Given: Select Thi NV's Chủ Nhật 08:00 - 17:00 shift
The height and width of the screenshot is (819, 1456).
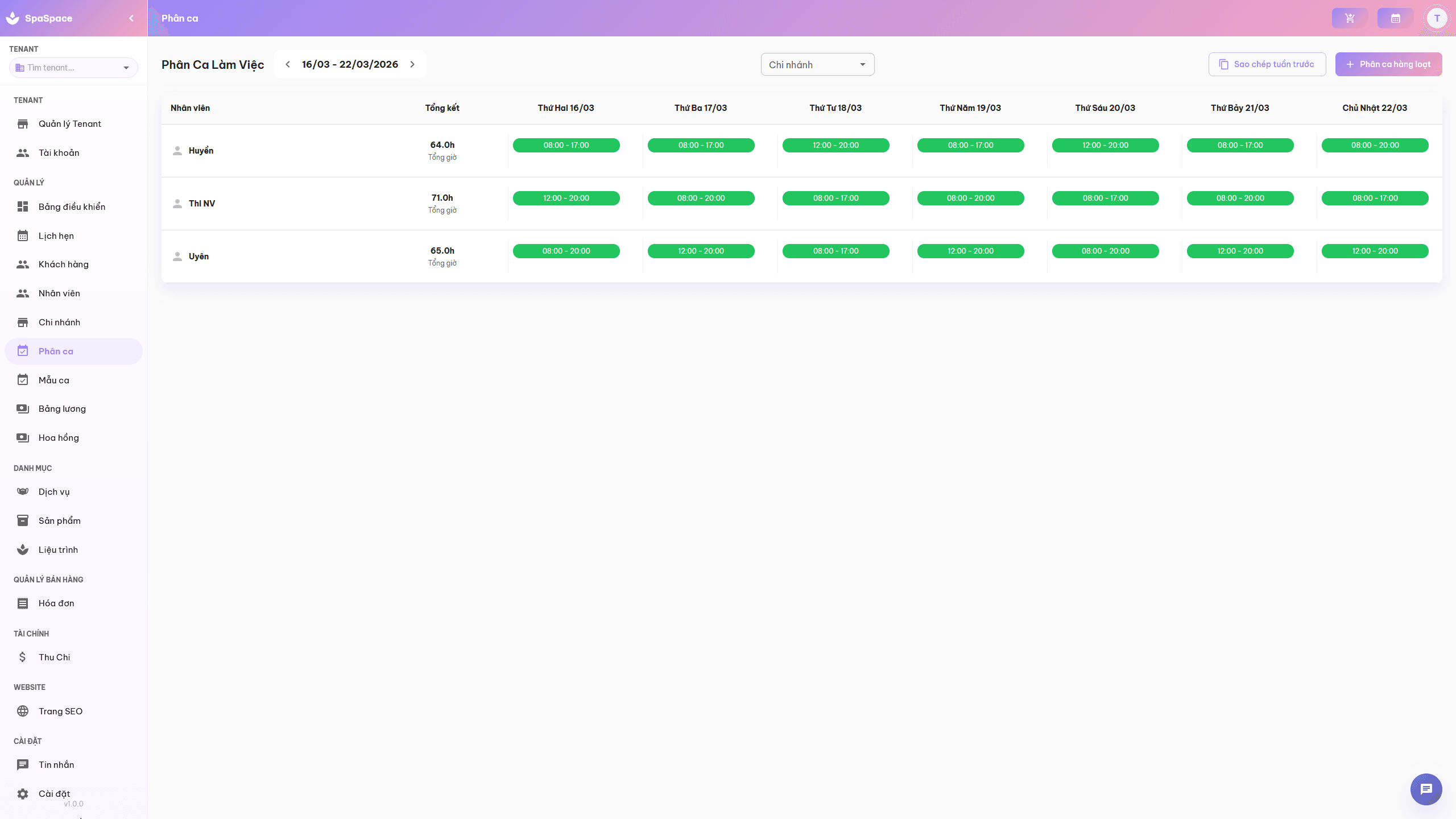Looking at the screenshot, I should pyautogui.click(x=1375, y=198).
